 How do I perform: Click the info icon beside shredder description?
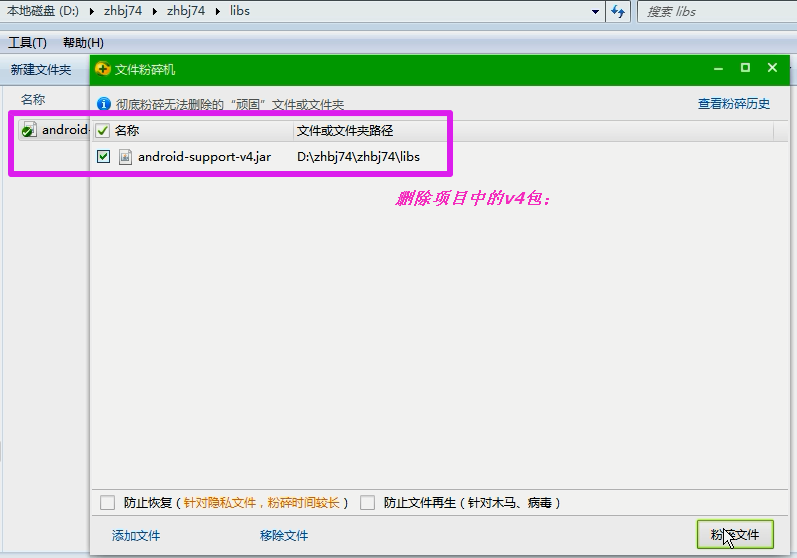coord(104,104)
